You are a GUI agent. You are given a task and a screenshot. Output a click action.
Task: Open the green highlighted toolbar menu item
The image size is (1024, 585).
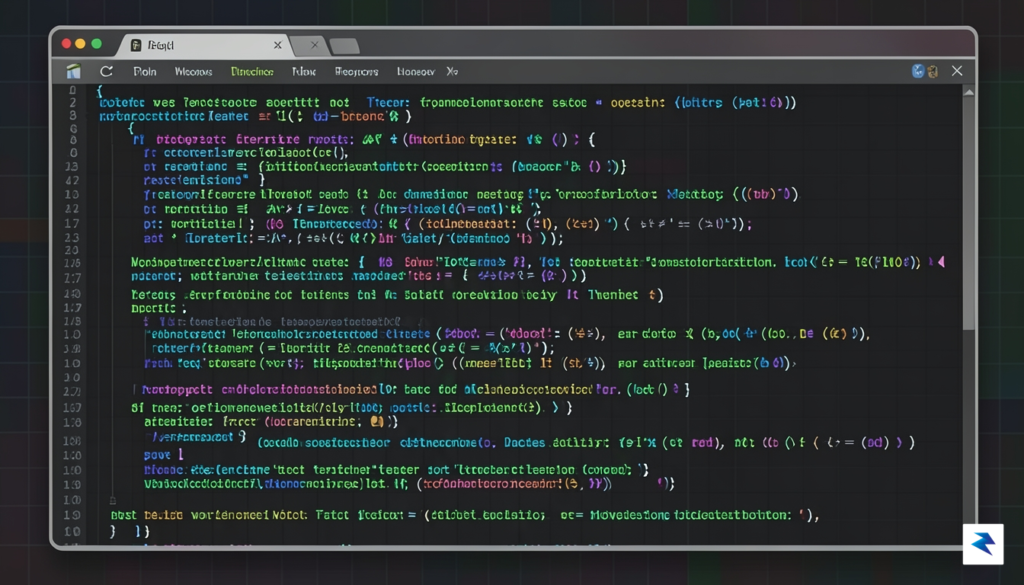pos(252,71)
